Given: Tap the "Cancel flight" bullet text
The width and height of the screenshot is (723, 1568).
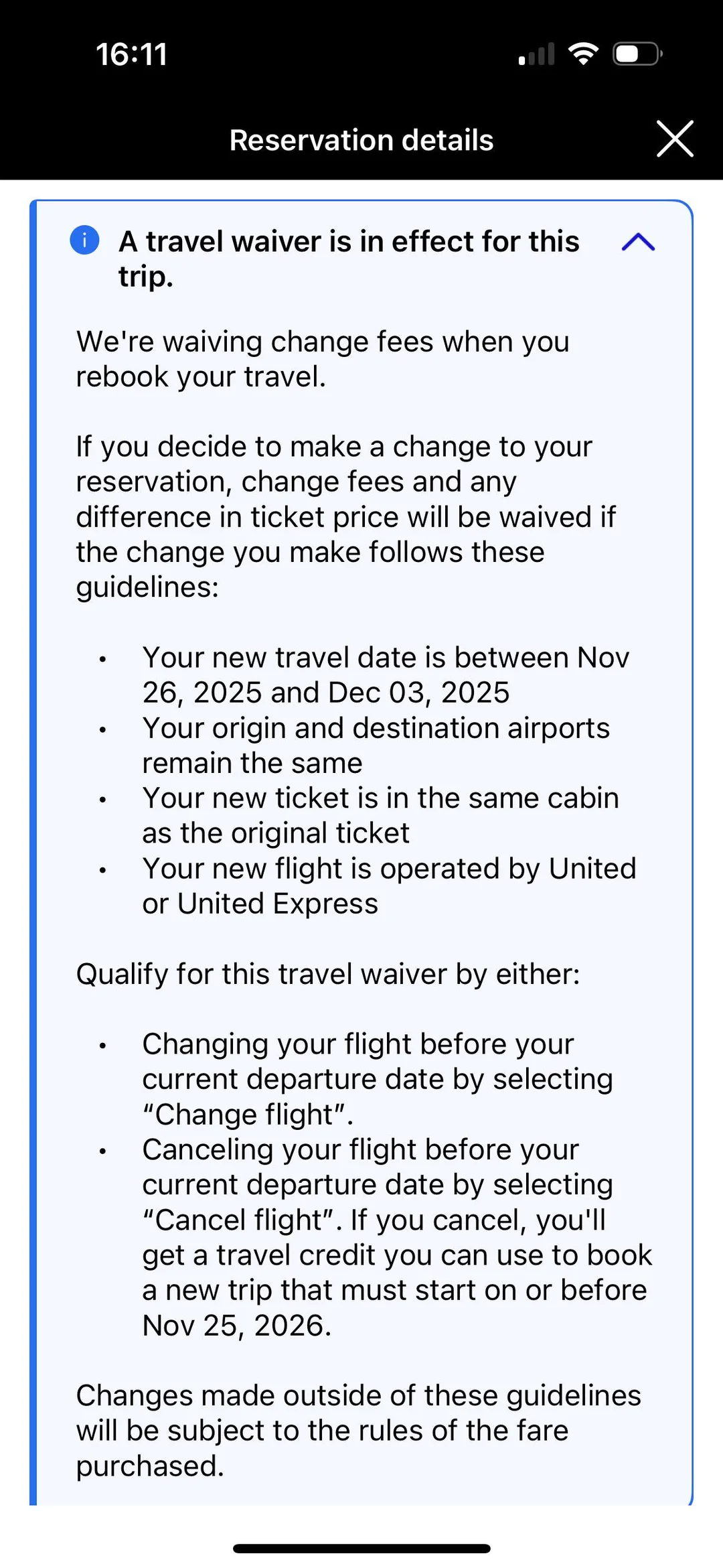Looking at the screenshot, I should 396,1237.
